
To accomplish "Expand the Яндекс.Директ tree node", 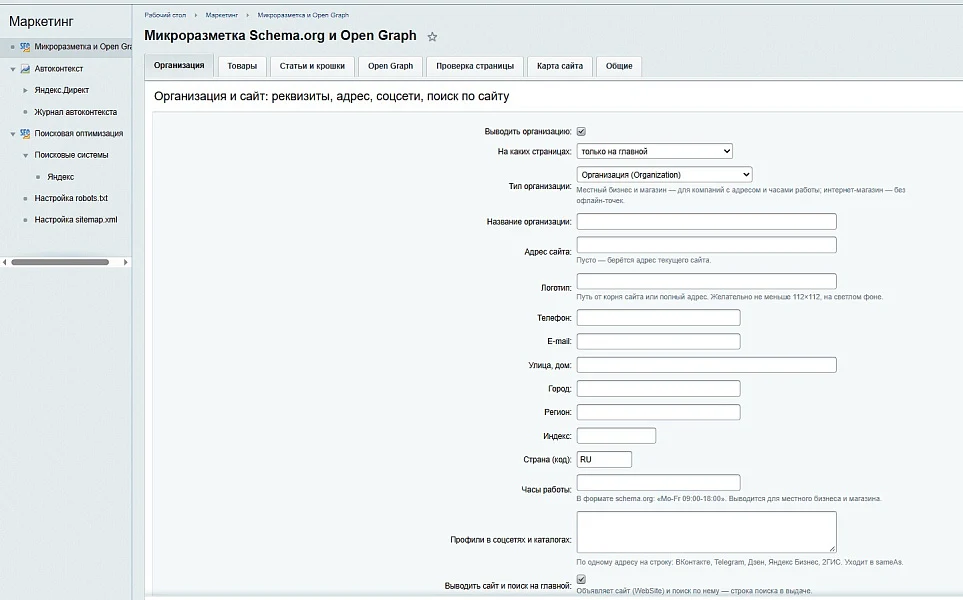I will tap(25, 90).
